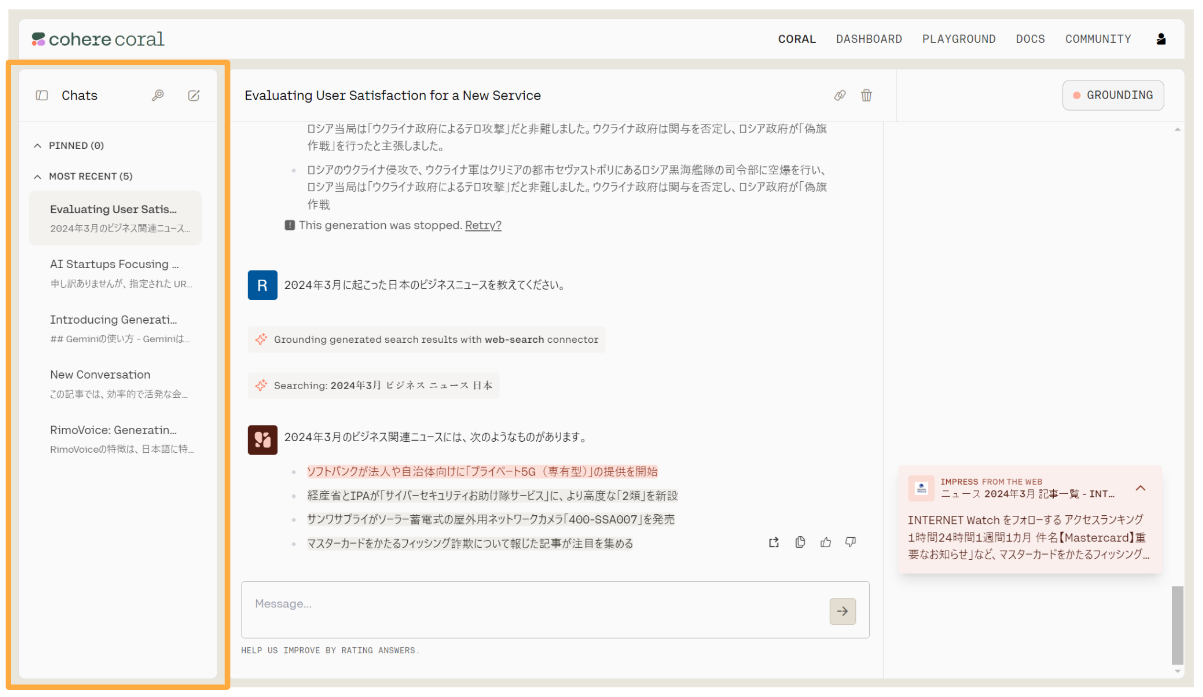1203x697 pixels.
Task: Collapse the MOST RECENT section
Action: point(40,176)
